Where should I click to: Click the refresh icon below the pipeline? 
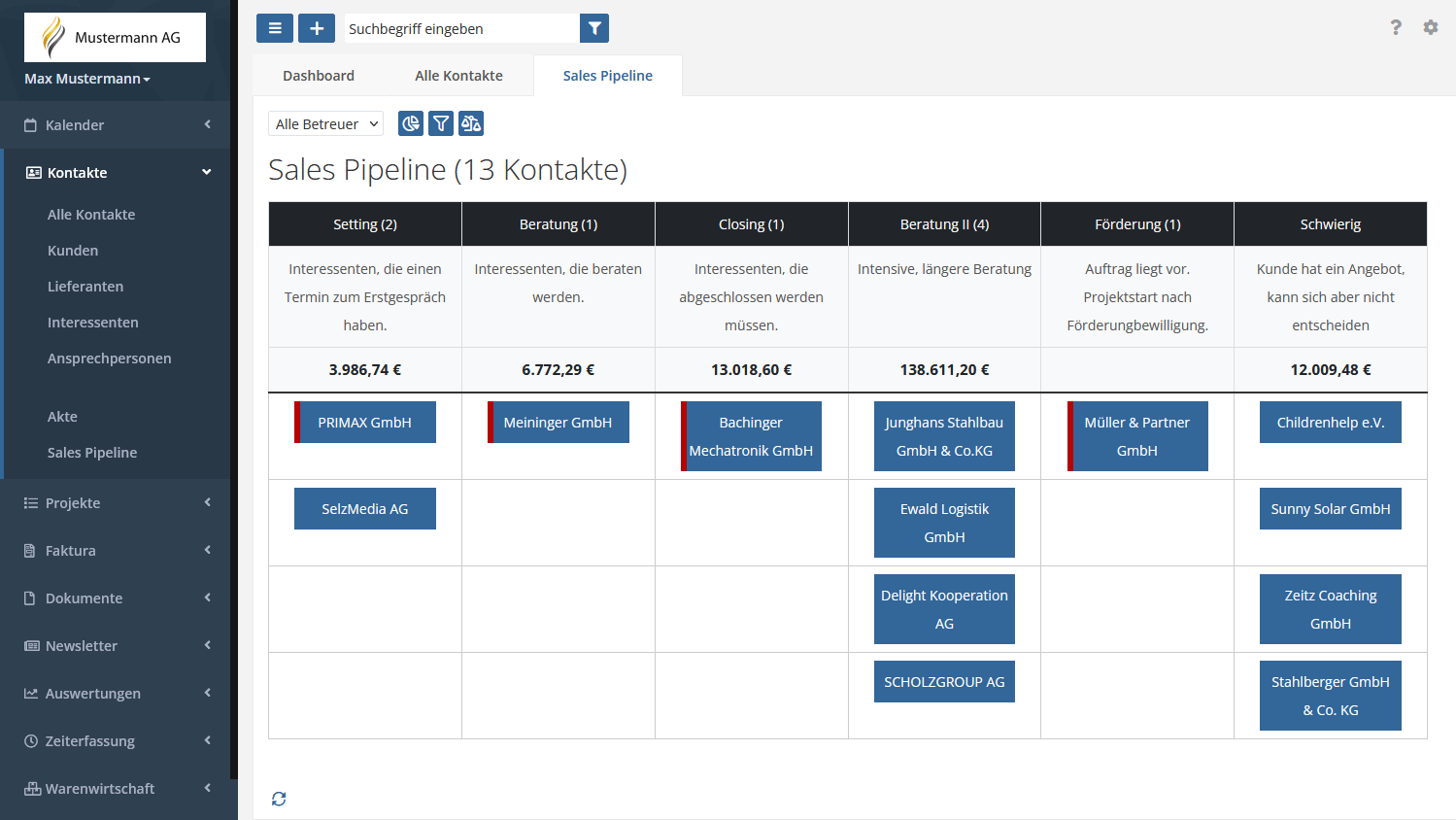coord(279,799)
